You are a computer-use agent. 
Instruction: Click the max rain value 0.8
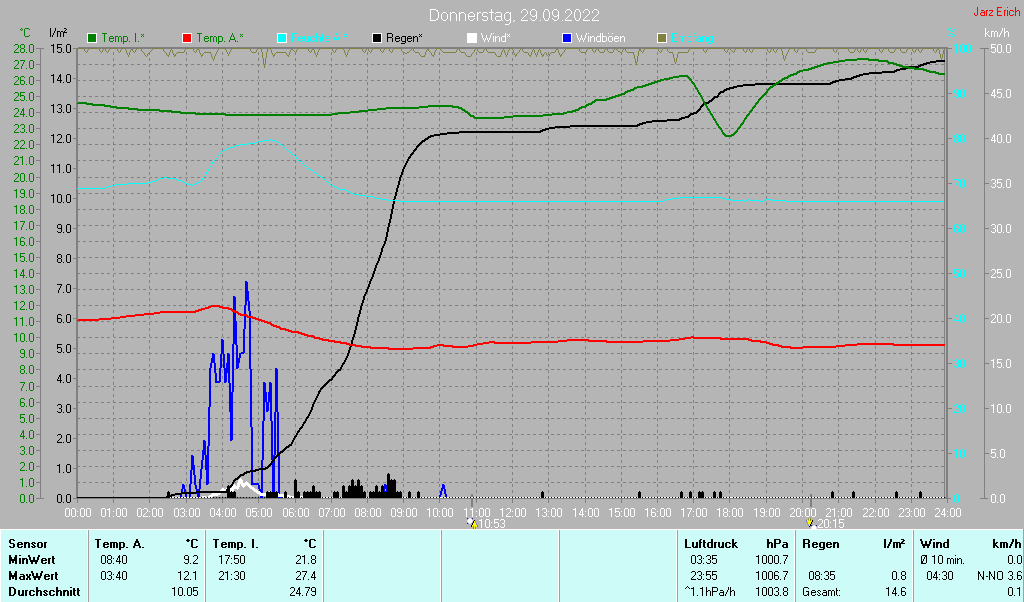click(899, 577)
